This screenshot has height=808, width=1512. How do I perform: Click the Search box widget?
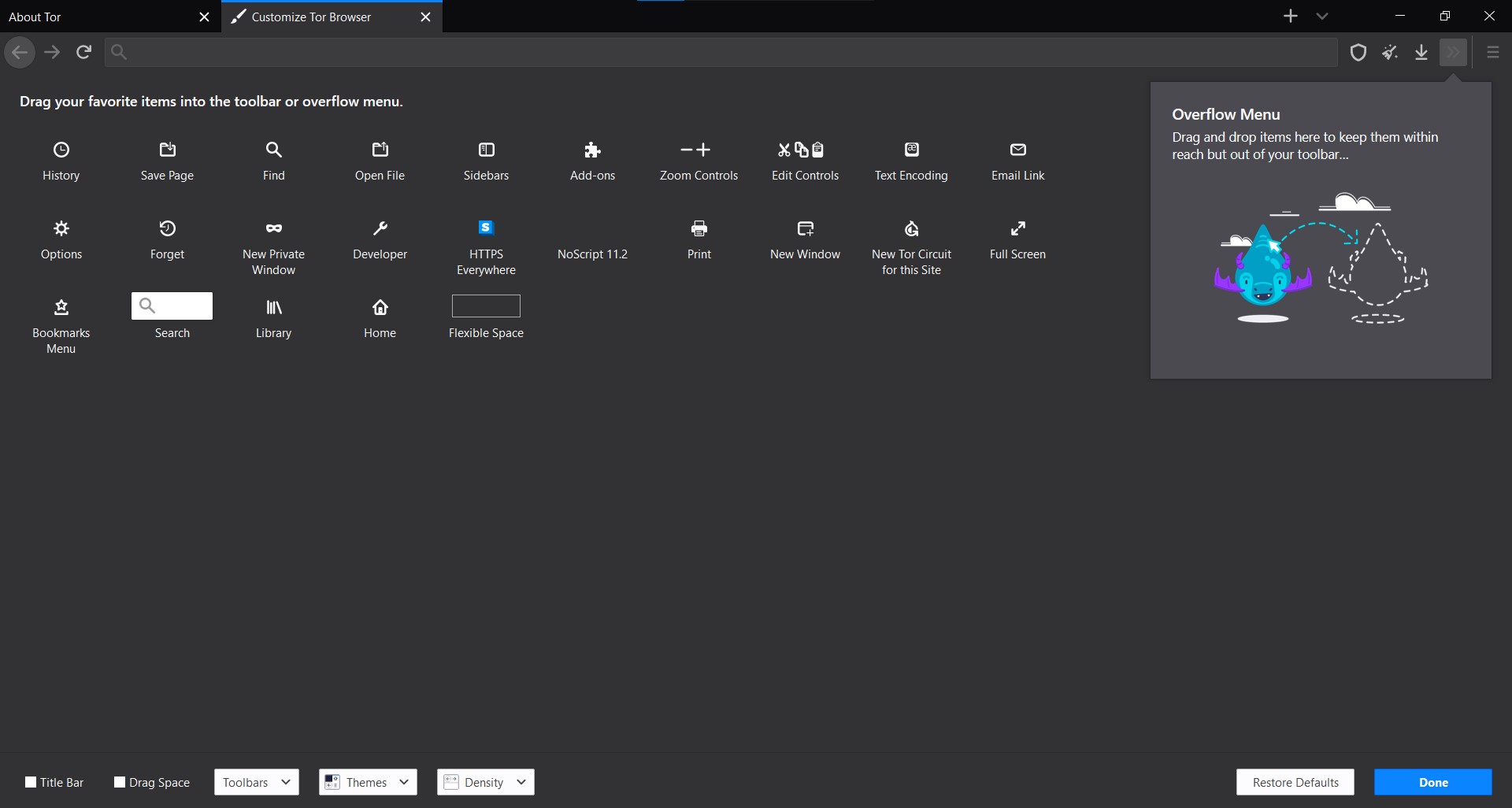pyautogui.click(x=172, y=306)
